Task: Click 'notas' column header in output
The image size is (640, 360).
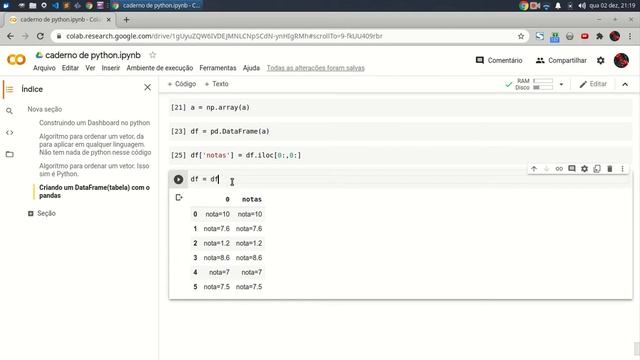Action: (252, 199)
